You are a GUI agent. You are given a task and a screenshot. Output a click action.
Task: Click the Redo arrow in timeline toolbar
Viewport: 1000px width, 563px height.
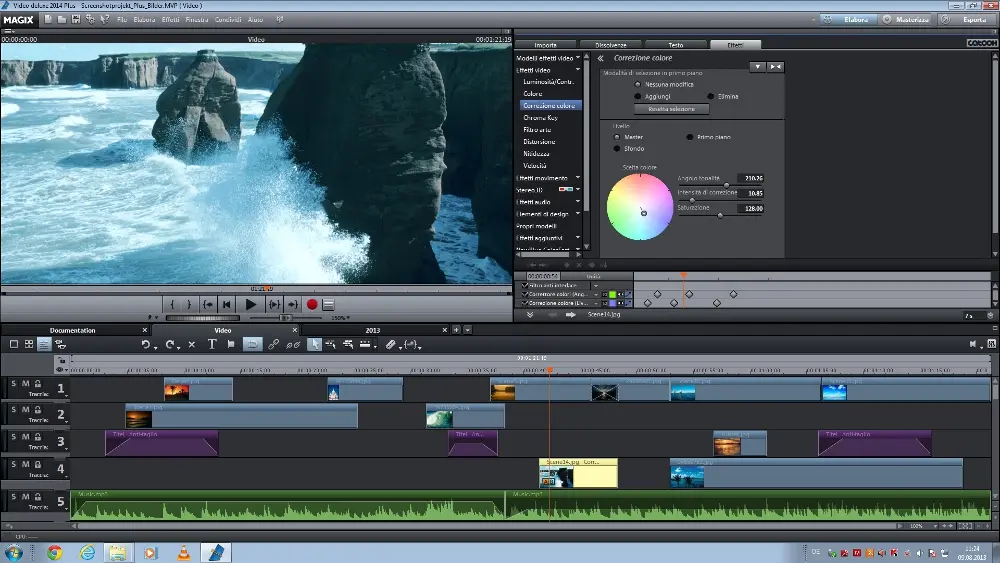(170, 344)
